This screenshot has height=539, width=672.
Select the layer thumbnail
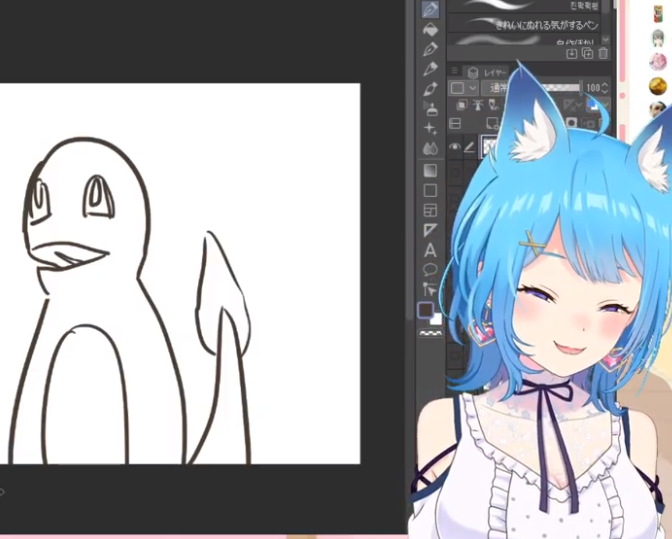[x=489, y=147]
